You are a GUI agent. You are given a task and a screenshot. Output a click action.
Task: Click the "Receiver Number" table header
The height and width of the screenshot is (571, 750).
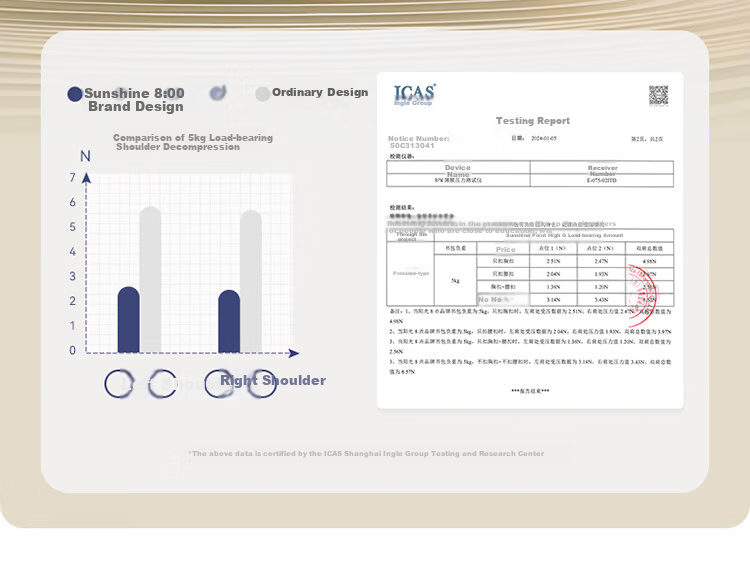(602, 170)
